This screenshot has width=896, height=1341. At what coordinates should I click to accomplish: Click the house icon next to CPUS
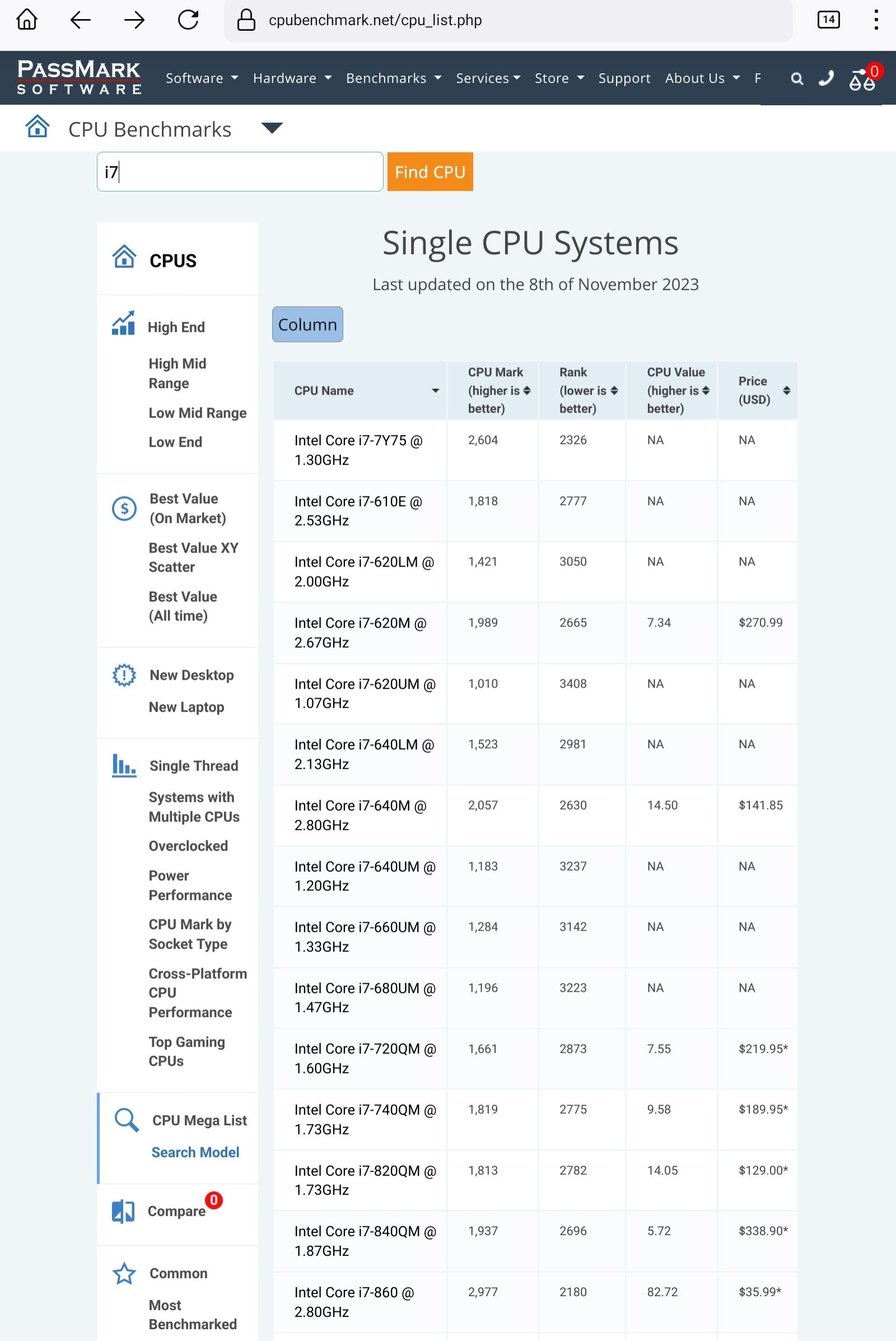pyautogui.click(x=124, y=256)
